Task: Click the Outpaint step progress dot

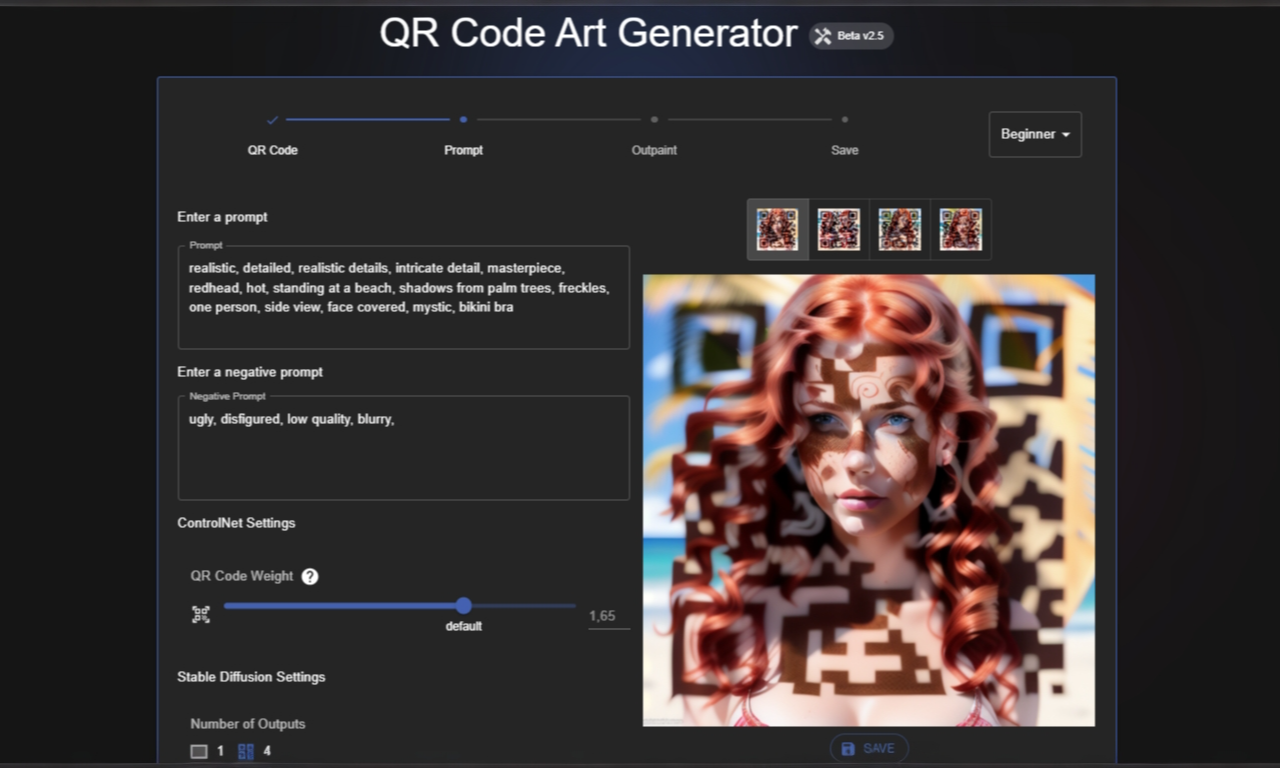Action: coord(654,119)
